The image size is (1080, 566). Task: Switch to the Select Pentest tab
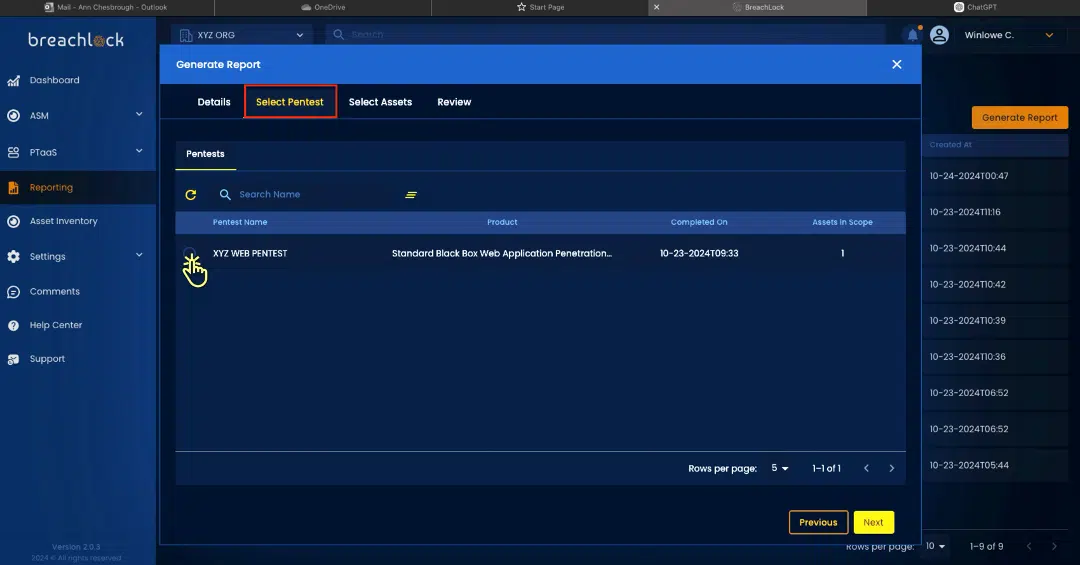pos(290,102)
